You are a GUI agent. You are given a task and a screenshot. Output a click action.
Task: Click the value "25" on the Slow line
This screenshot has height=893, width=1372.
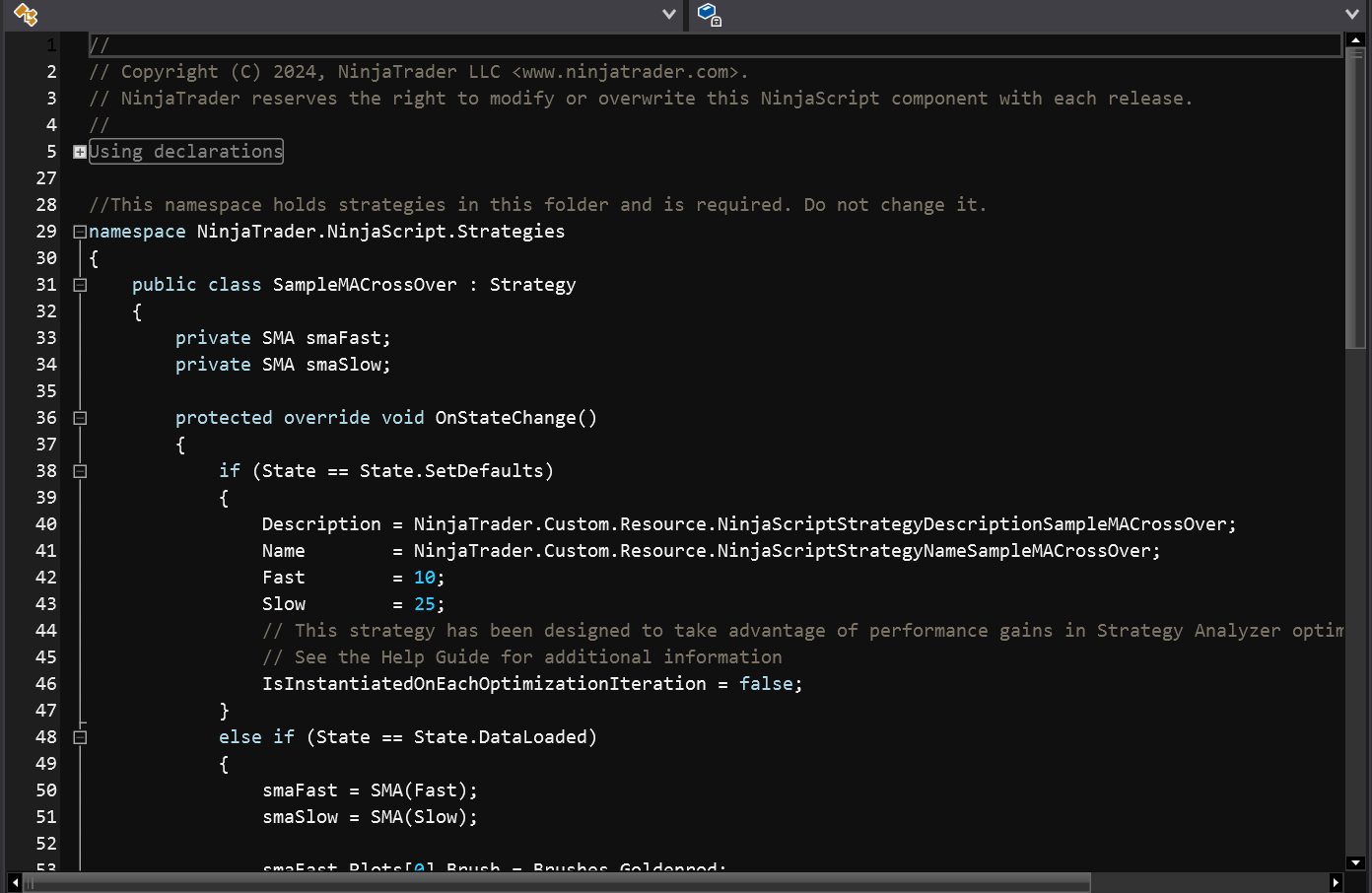coord(425,604)
